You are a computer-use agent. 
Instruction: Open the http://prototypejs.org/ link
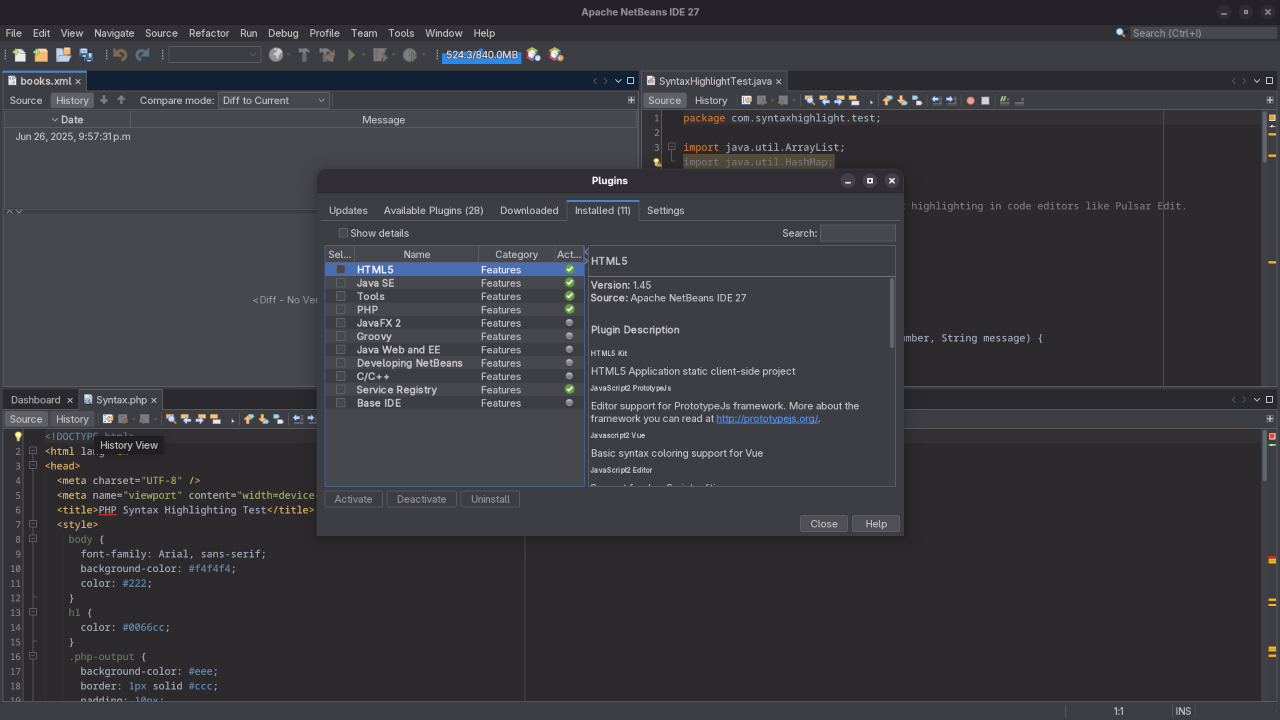[768, 419]
